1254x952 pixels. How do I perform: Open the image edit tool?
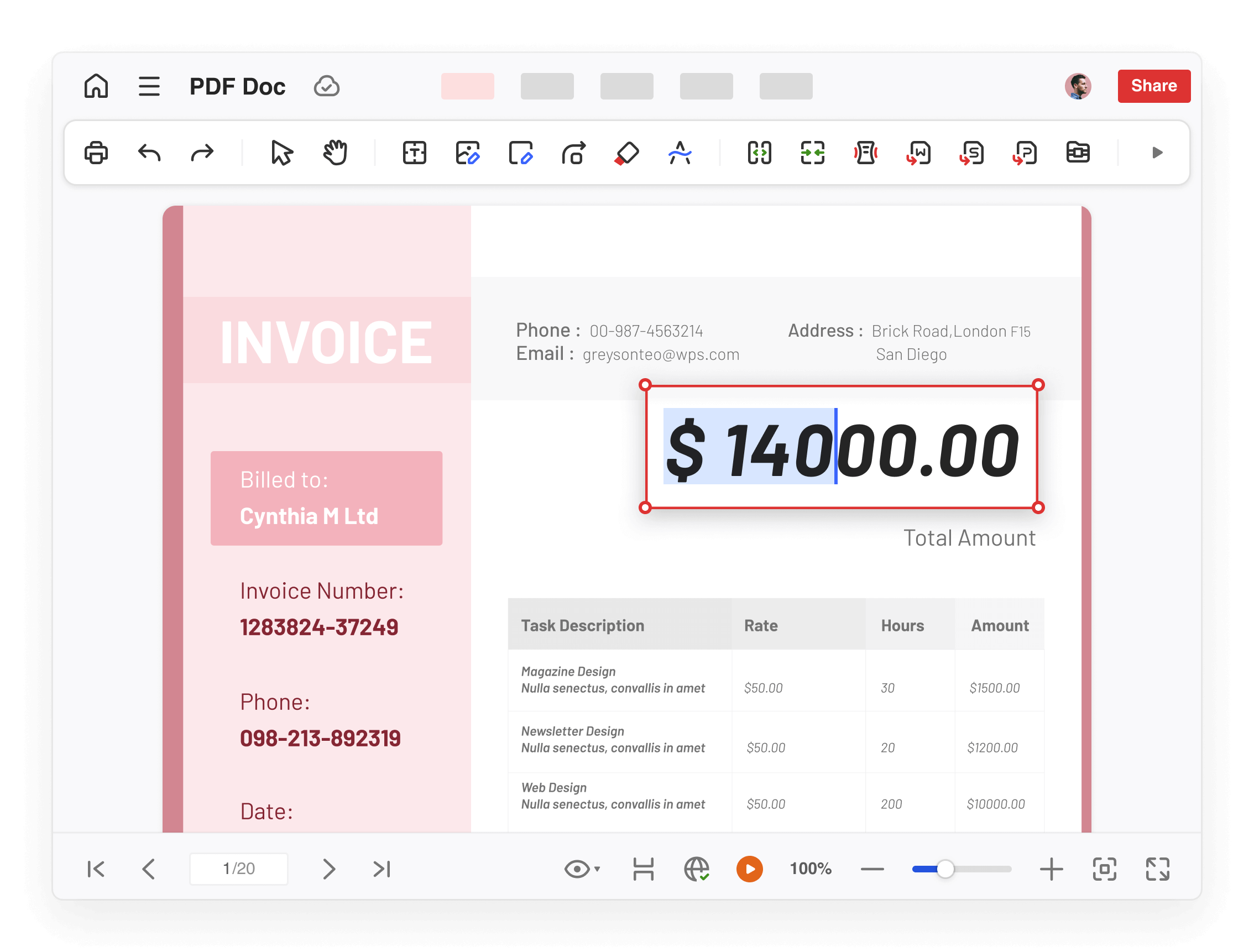[x=468, y=153]
